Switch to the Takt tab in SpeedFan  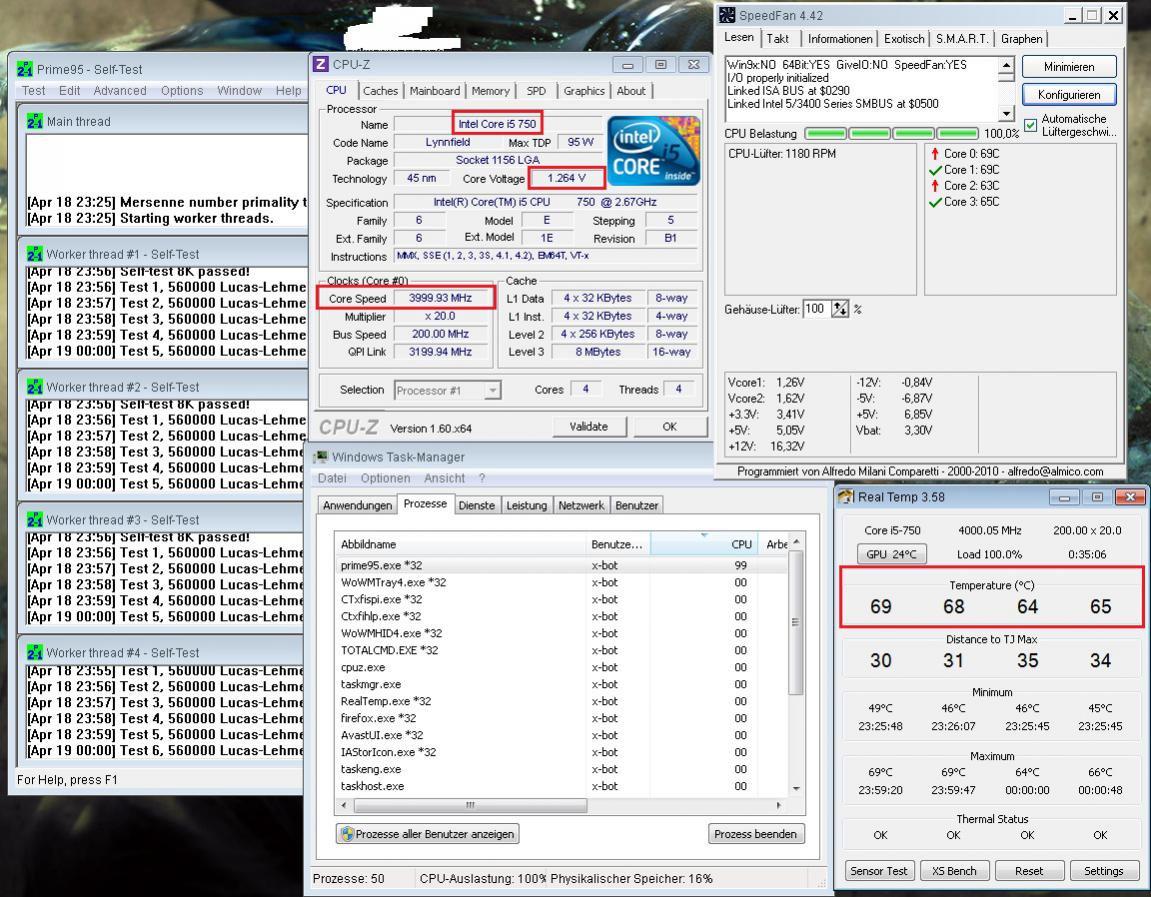[x=778, y=39]
